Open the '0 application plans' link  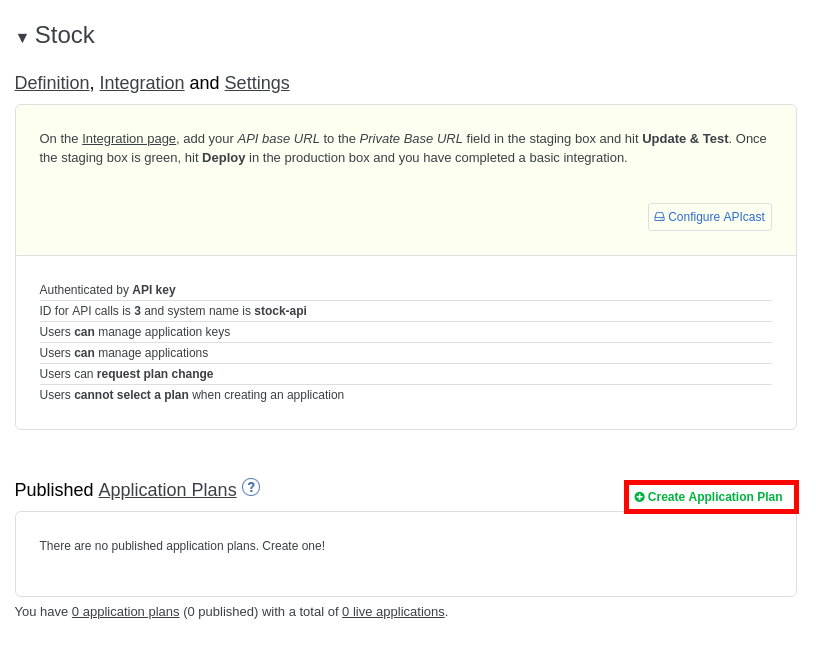coord(125,611)
